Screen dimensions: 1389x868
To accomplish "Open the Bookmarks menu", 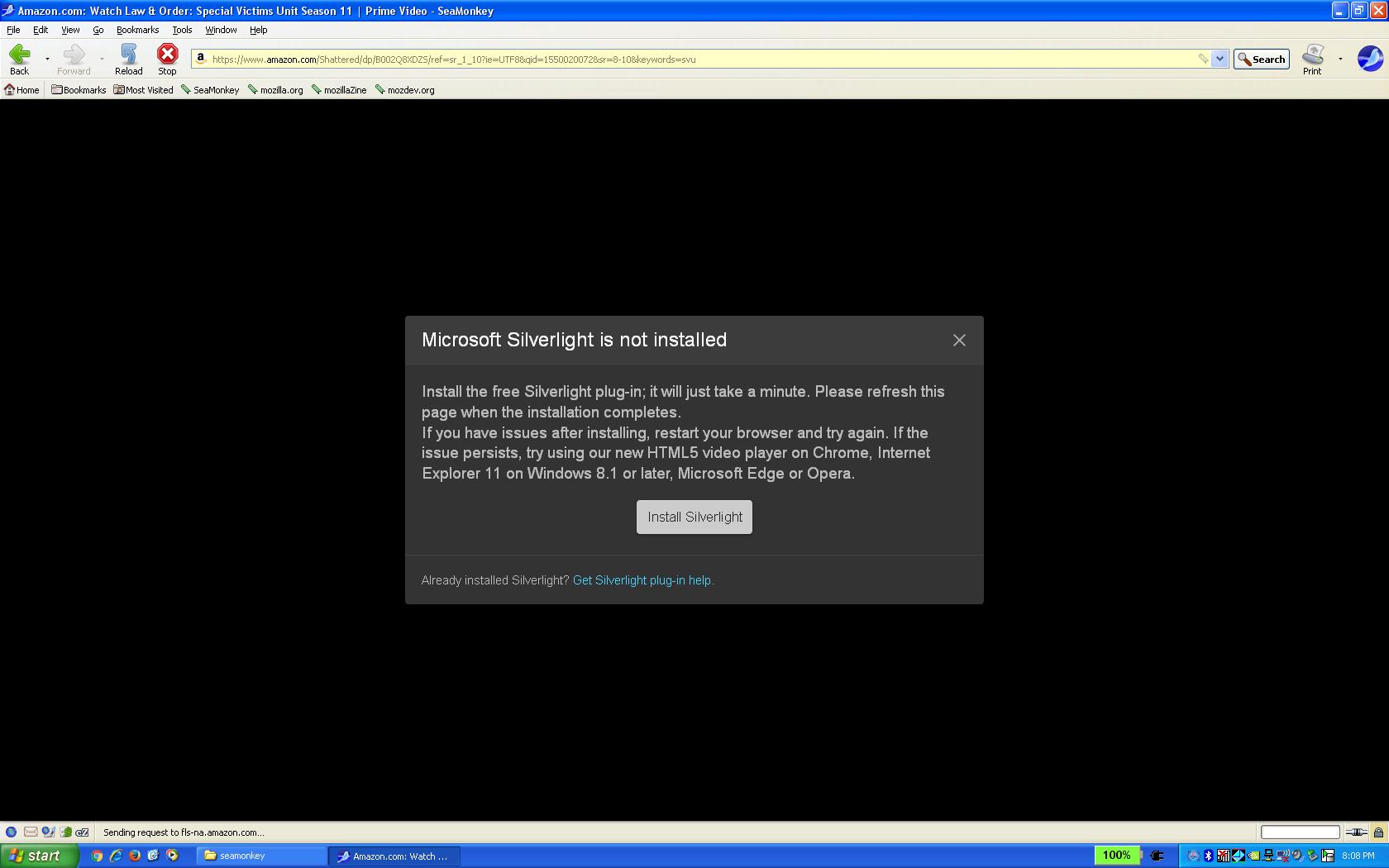I will coord(137,30).
